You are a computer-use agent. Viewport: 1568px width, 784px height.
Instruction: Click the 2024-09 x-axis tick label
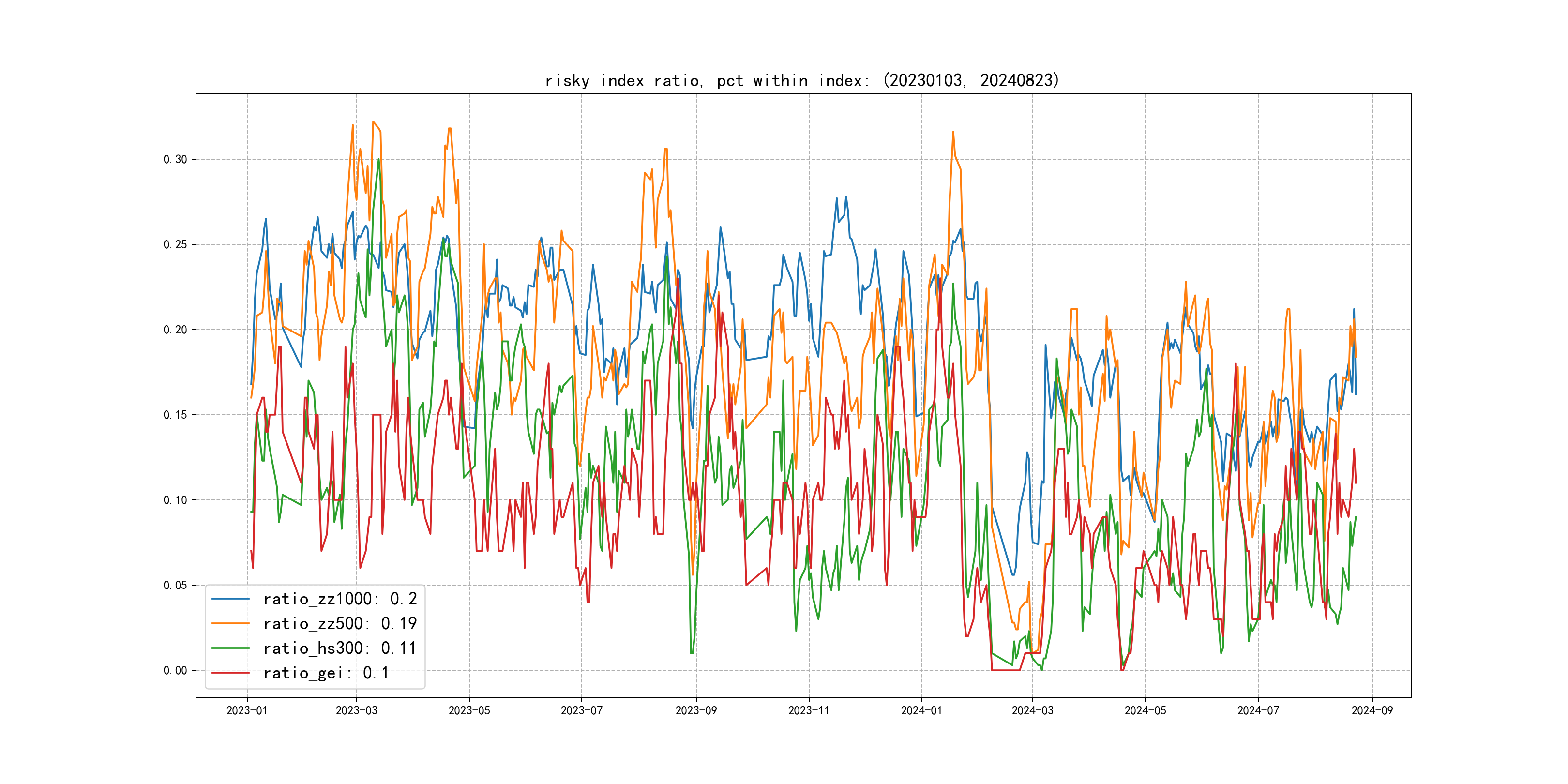[1372, 710]
